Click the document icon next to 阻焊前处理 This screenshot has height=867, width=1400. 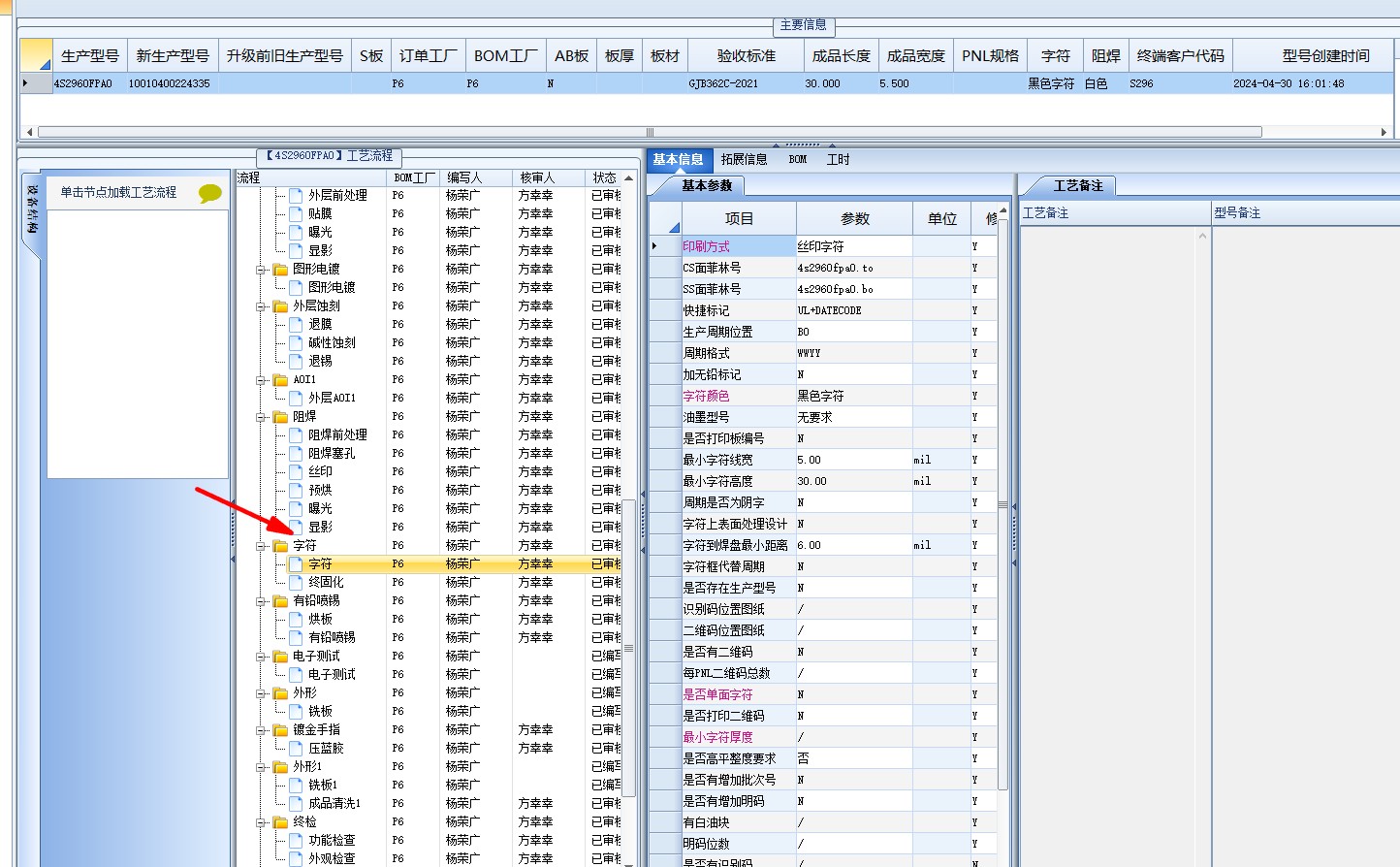tap(296, 434)
